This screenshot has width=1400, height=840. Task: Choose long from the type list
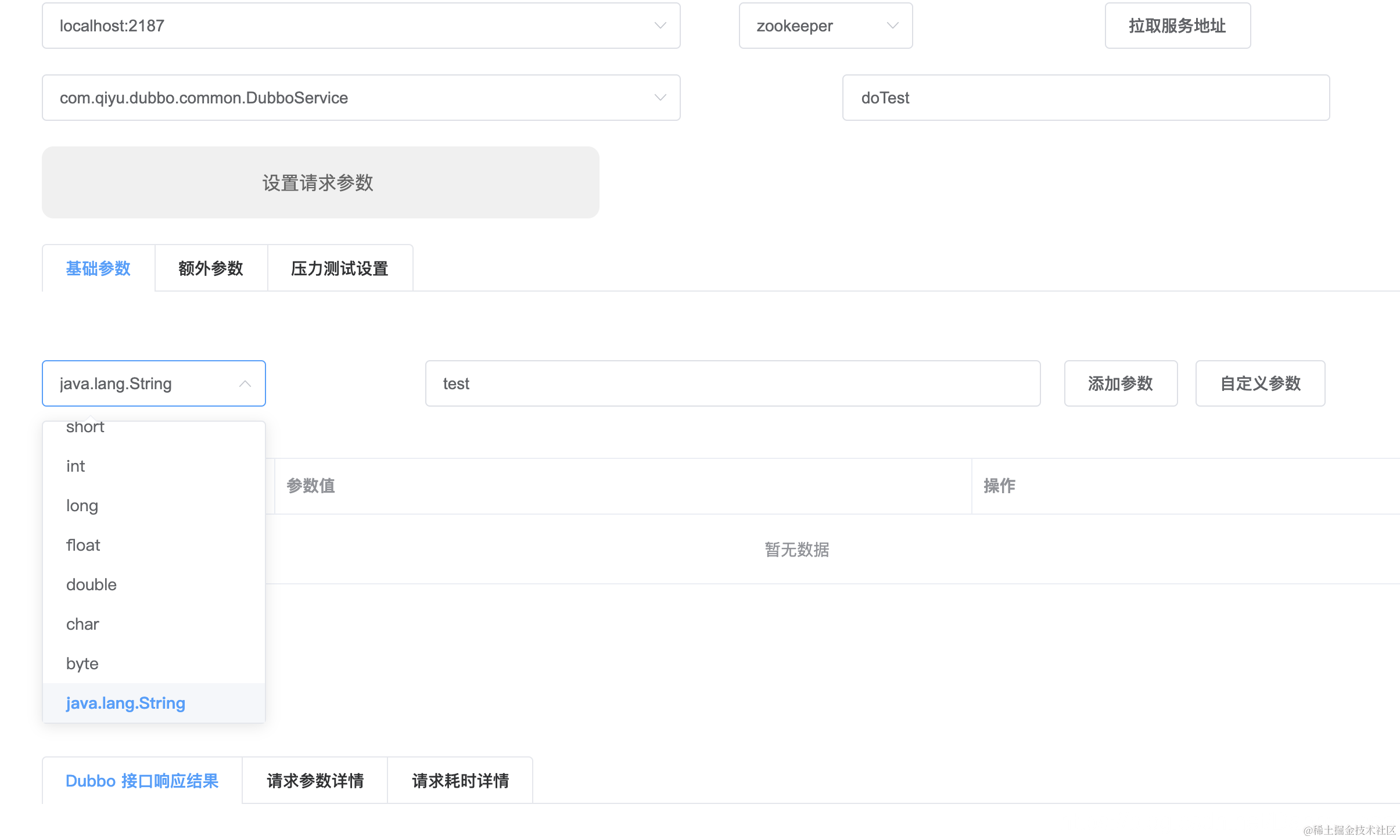click(x=82, y=506)
